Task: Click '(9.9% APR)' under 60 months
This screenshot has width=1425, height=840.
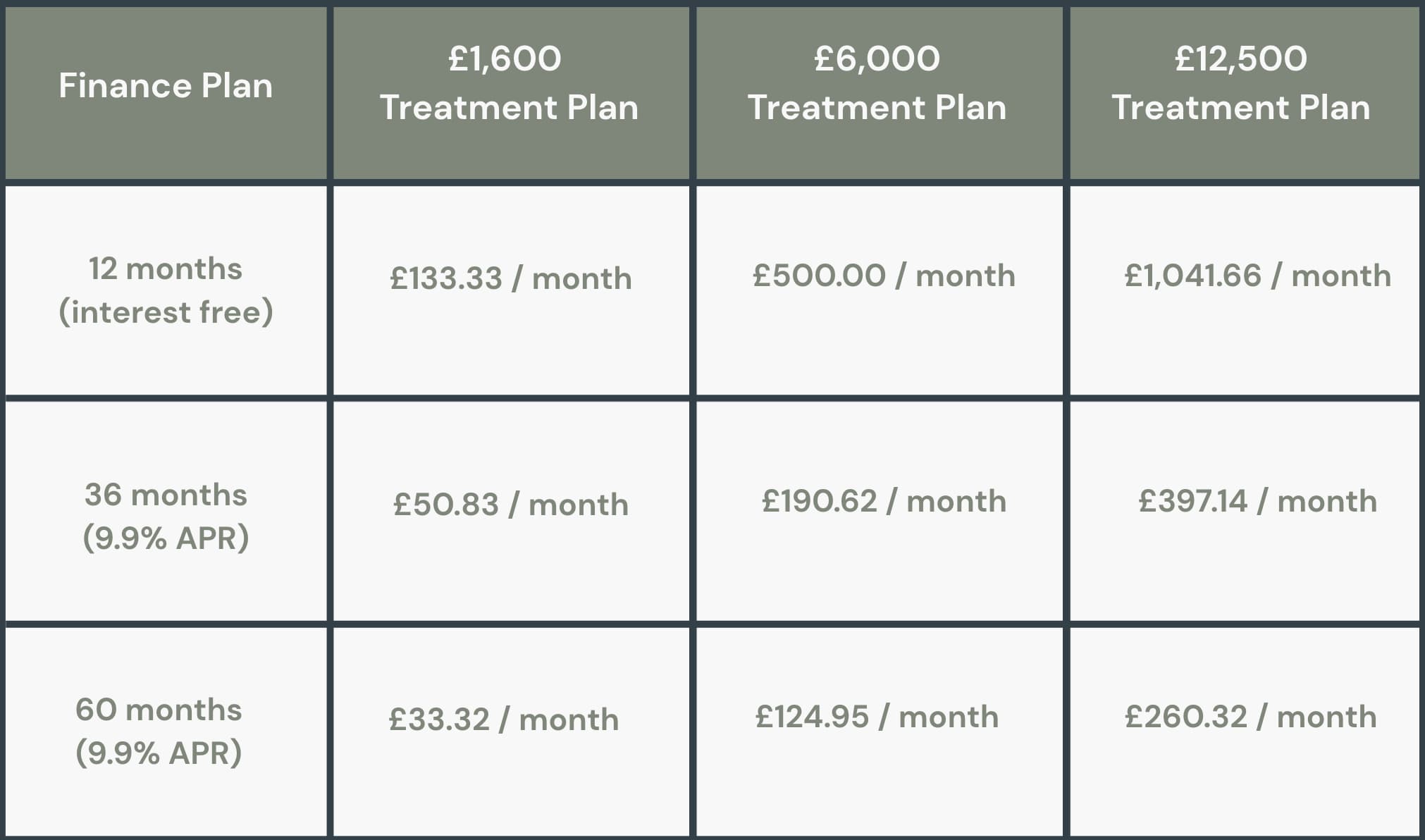Action: 159,753
